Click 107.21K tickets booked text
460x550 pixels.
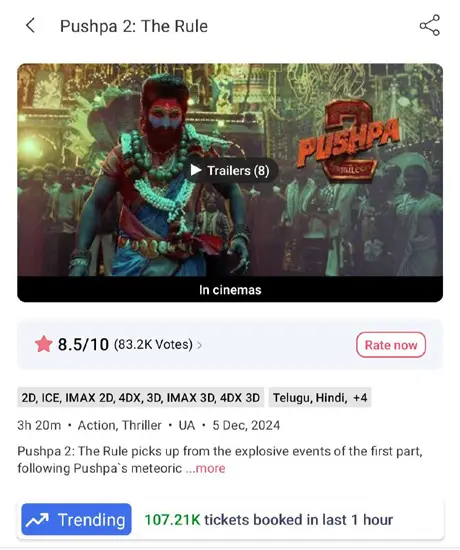point(269,520)
